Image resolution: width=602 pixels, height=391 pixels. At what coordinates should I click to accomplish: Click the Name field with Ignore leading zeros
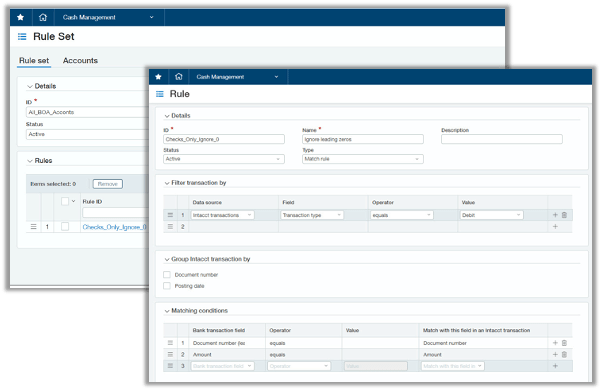363,139
